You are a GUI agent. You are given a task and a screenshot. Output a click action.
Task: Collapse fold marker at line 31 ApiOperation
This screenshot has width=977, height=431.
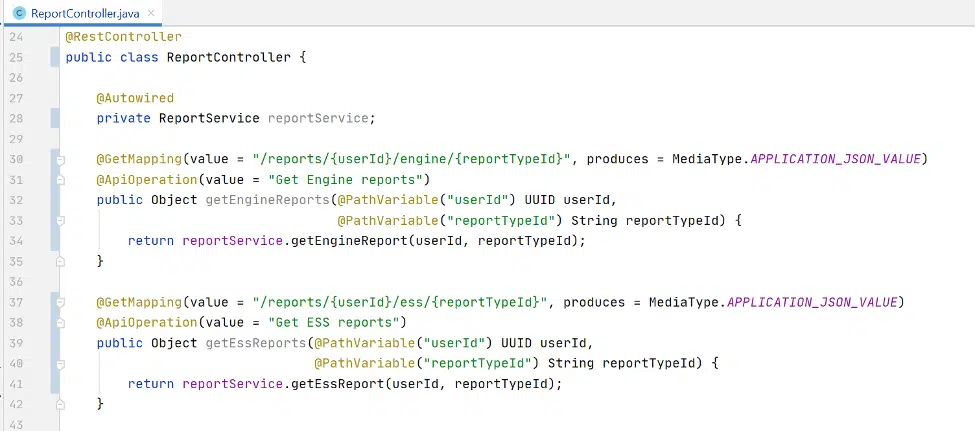point(60,181)
